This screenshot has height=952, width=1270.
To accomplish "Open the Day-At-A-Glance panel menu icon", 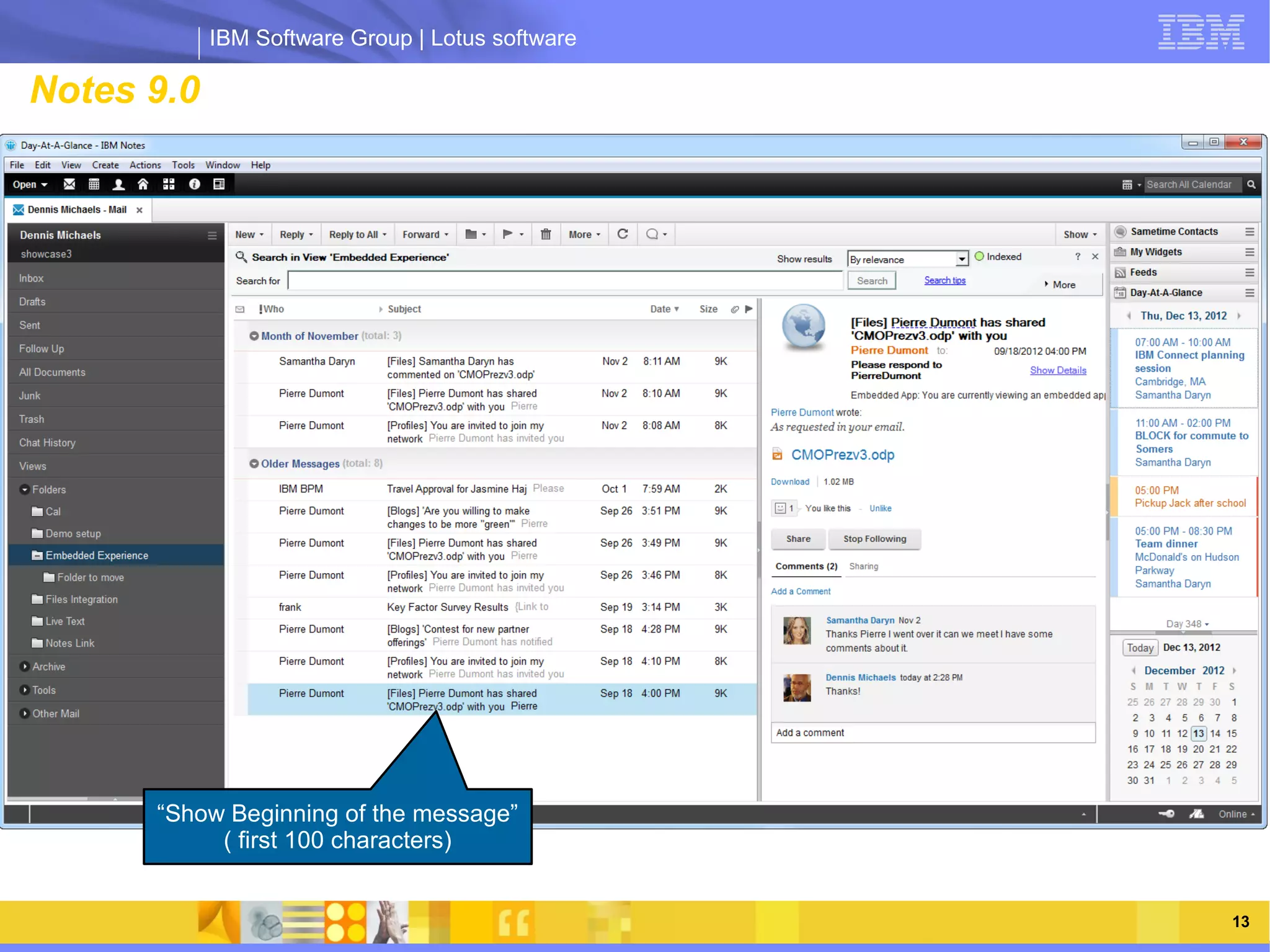I will [1250, 293].
